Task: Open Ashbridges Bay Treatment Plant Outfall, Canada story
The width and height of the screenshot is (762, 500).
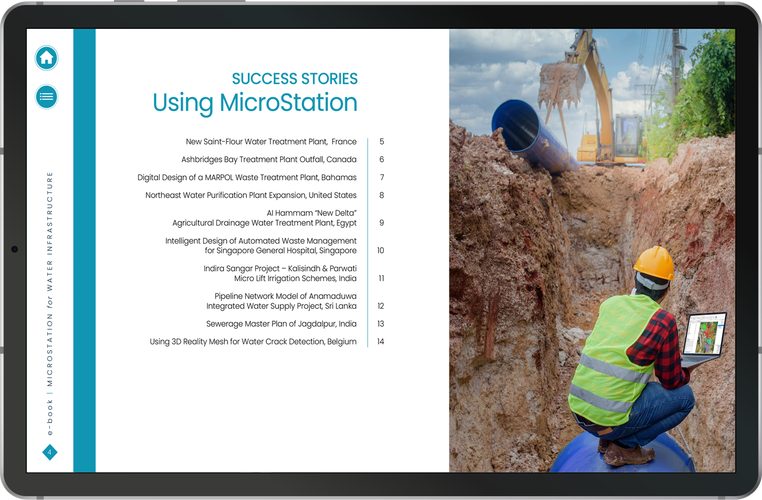Action: tap(269, 159)
